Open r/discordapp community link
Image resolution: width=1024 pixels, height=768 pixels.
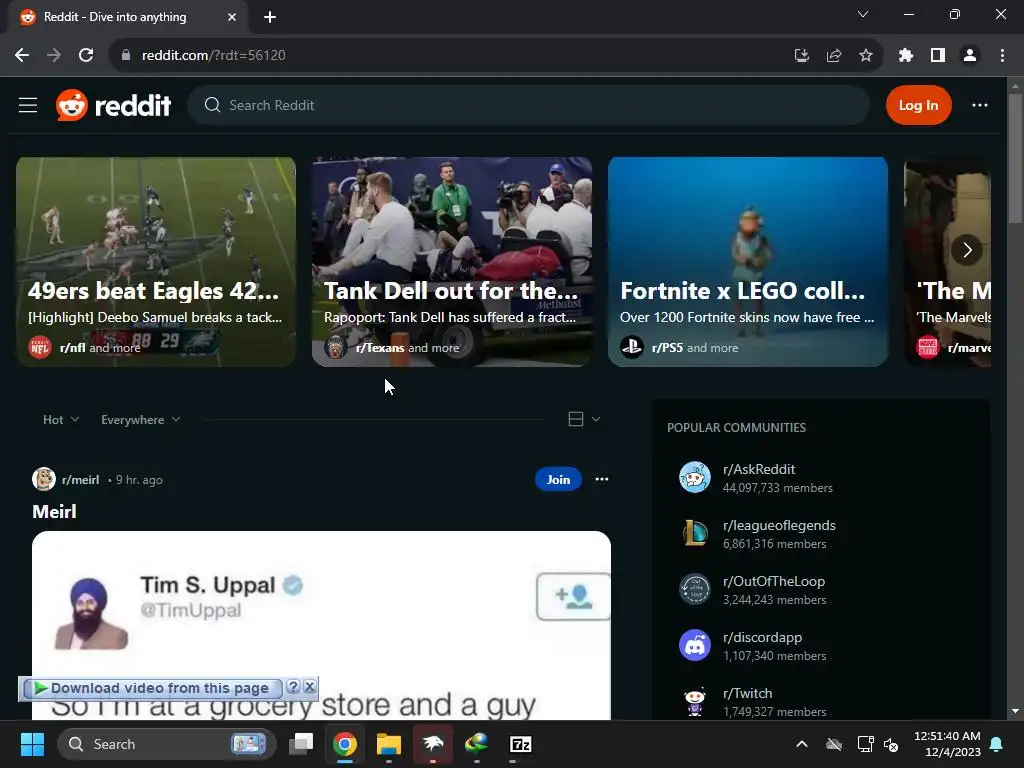pyautogui.click(x=762, y=638)
